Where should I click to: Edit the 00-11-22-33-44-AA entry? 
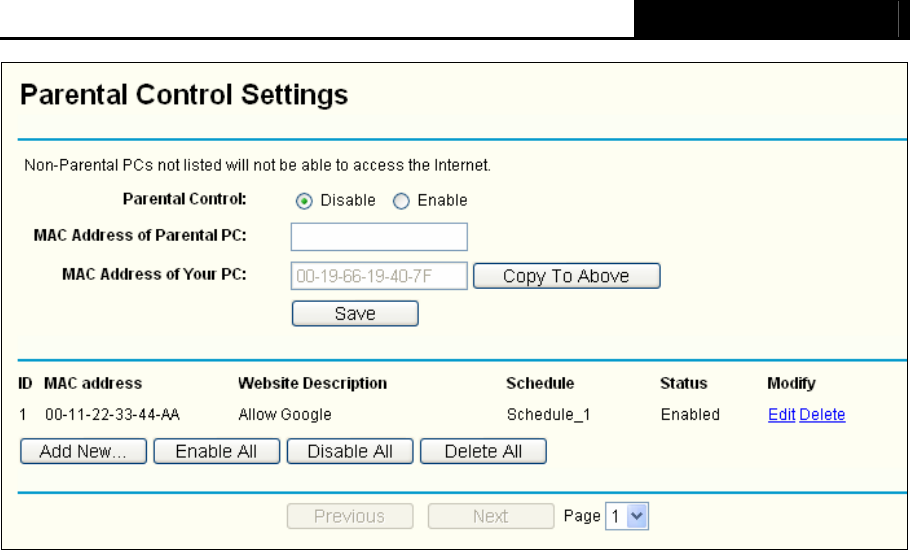(x=781, y=414)
